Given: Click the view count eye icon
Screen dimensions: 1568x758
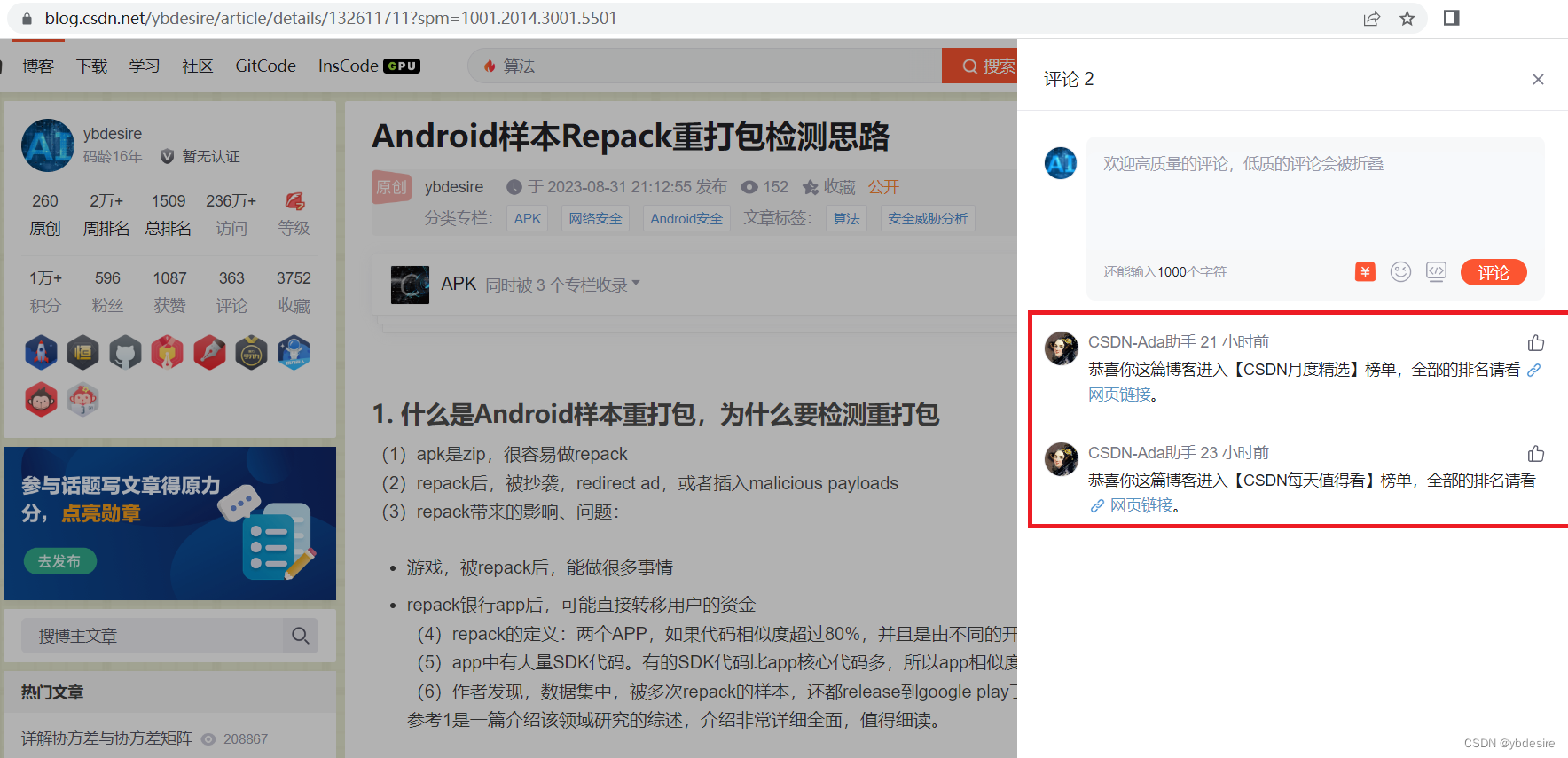Looking at the screenshot, I should pyautogui.click(x=749, y=187).
